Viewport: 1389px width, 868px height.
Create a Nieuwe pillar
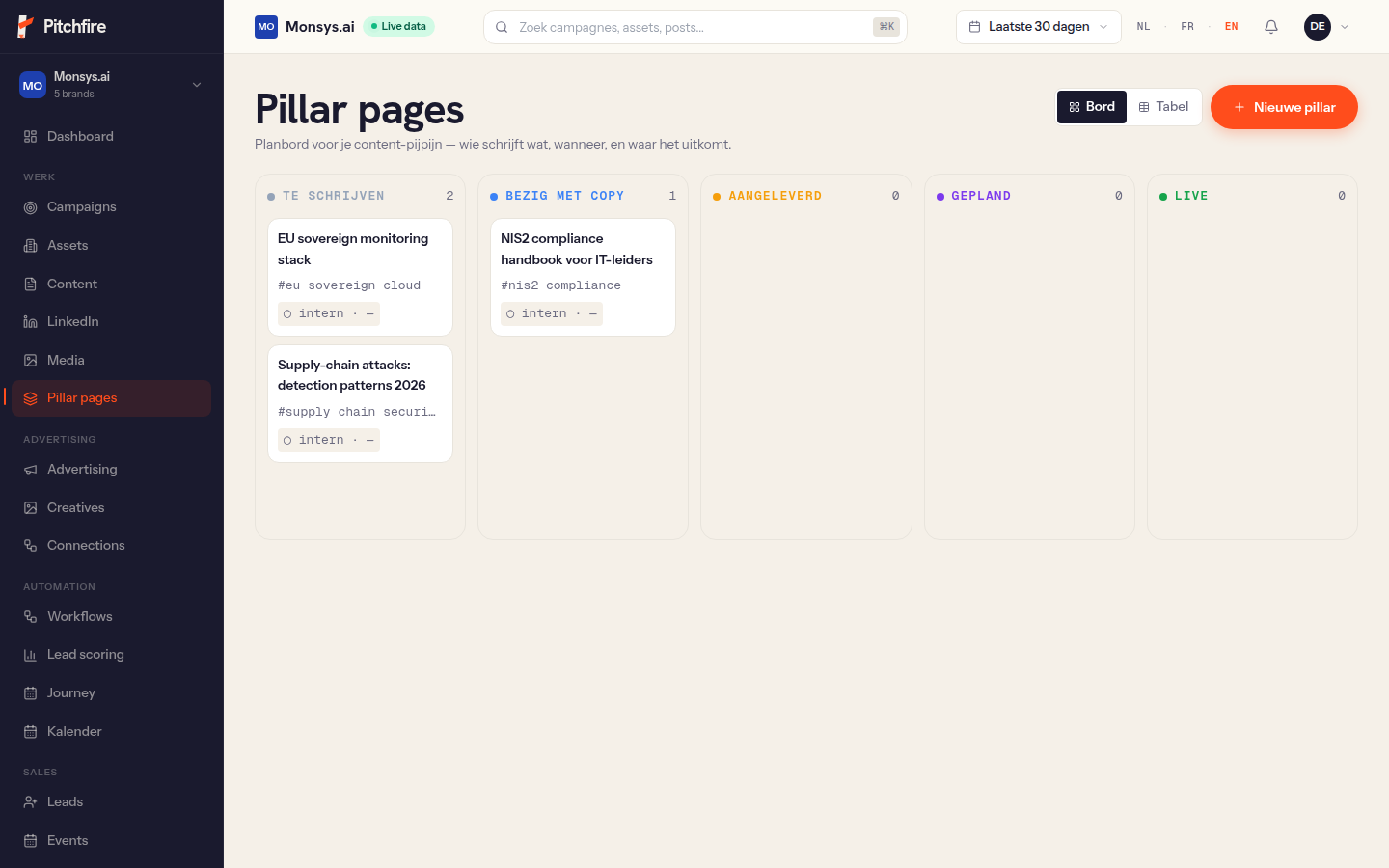coord(1284,107)
